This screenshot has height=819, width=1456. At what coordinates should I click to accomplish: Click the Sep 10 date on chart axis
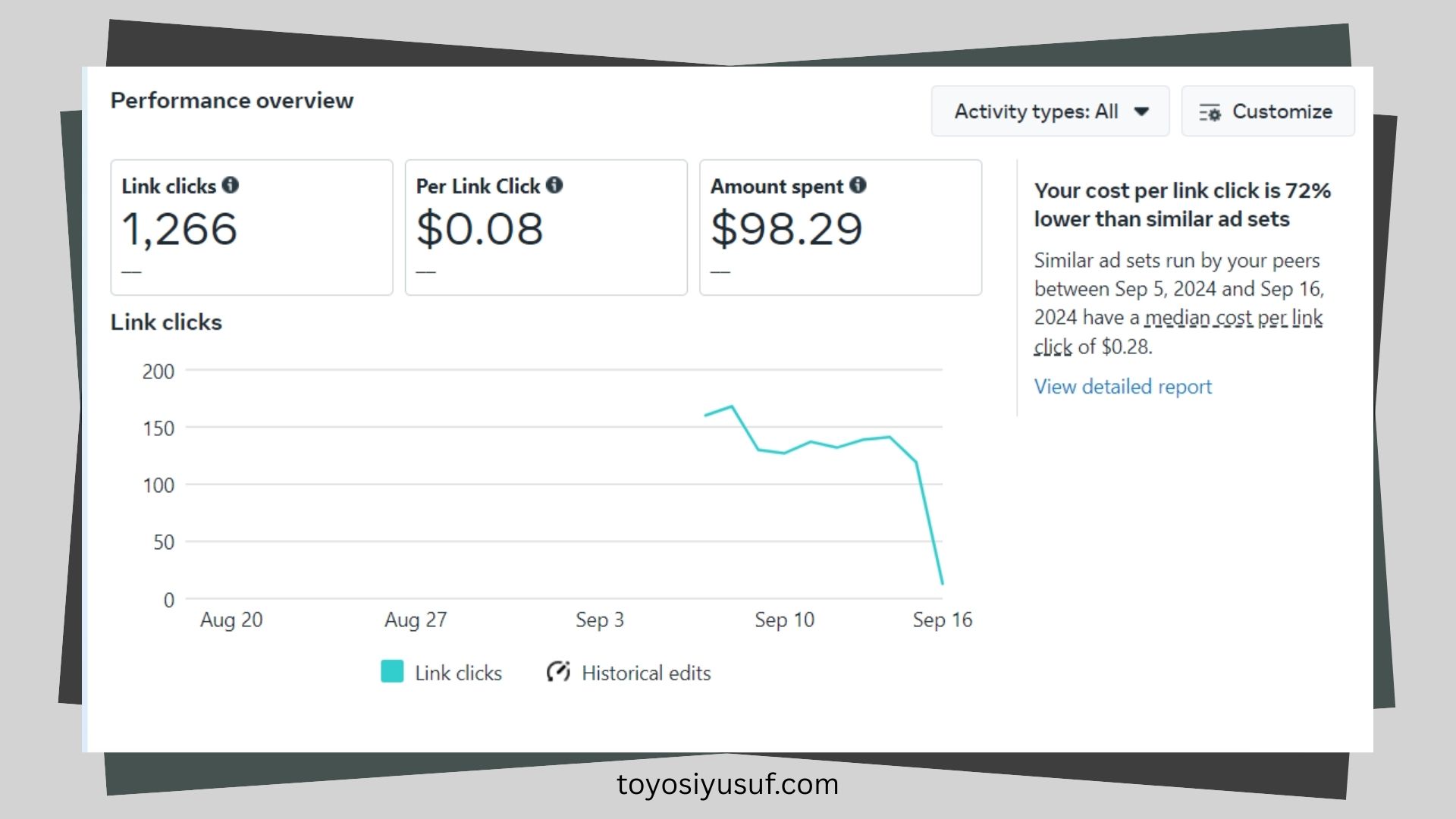point(784,620)
